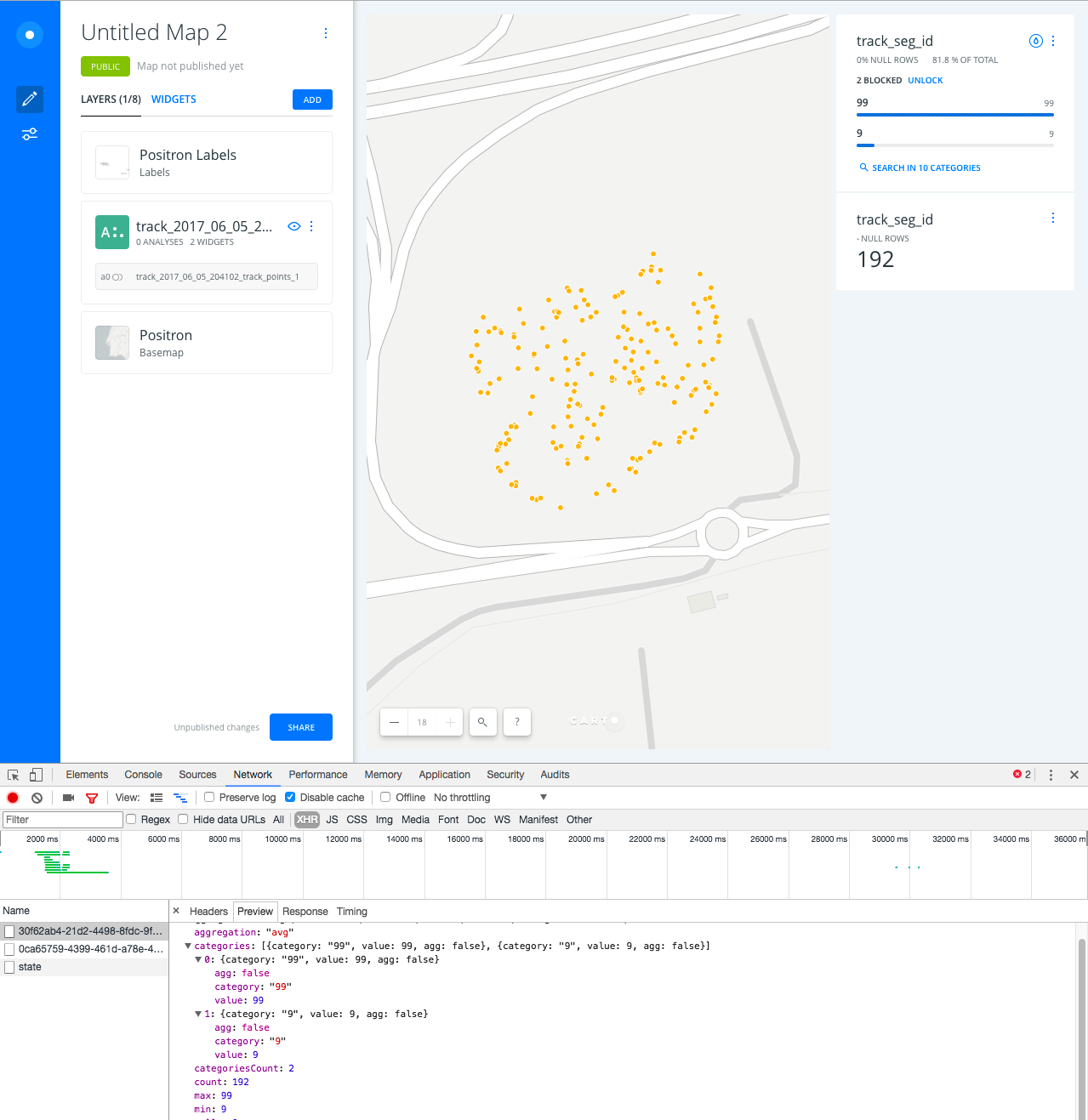Viewport: 1088px width, 1120px height.
Task: Open DevTools more options menu
Action: [1051, 775]
